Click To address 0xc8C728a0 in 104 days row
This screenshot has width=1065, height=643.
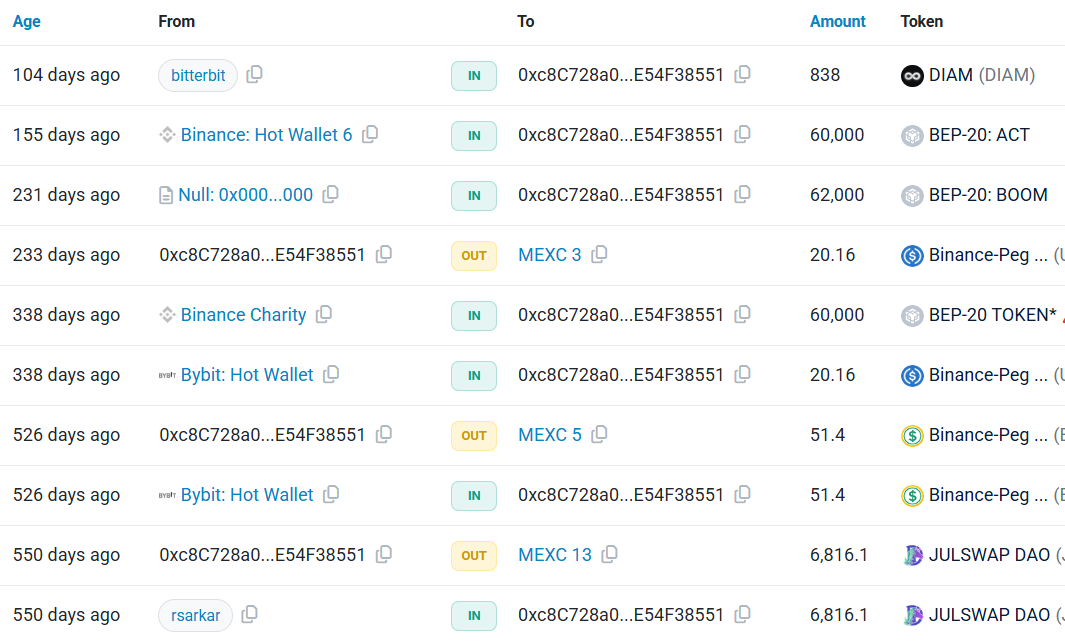621,75
